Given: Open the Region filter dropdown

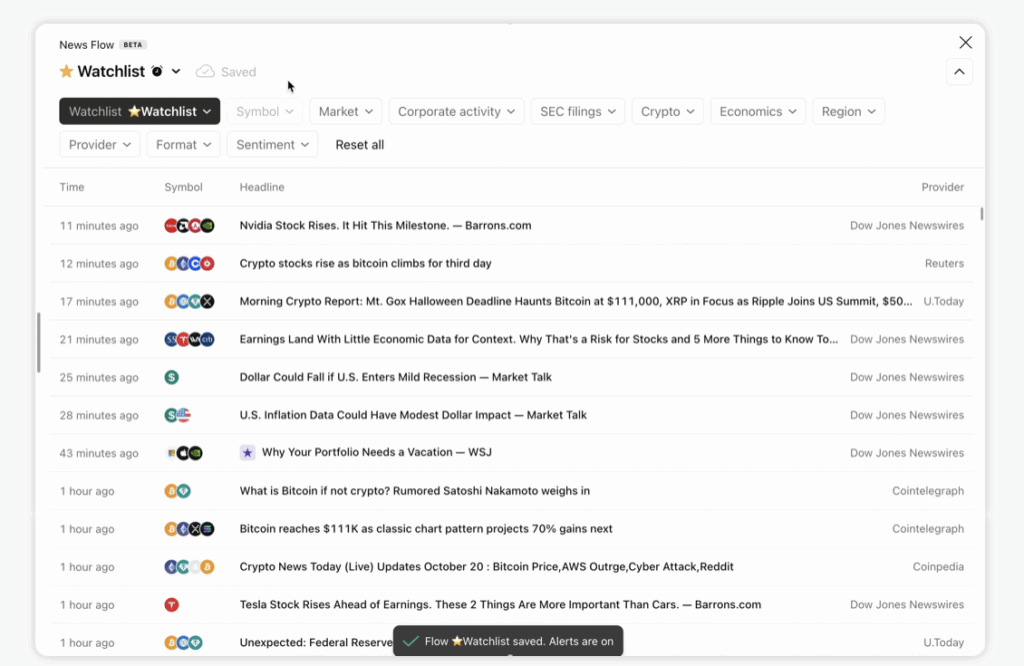Looking at the screenshot, I should [x=848, y=112].
